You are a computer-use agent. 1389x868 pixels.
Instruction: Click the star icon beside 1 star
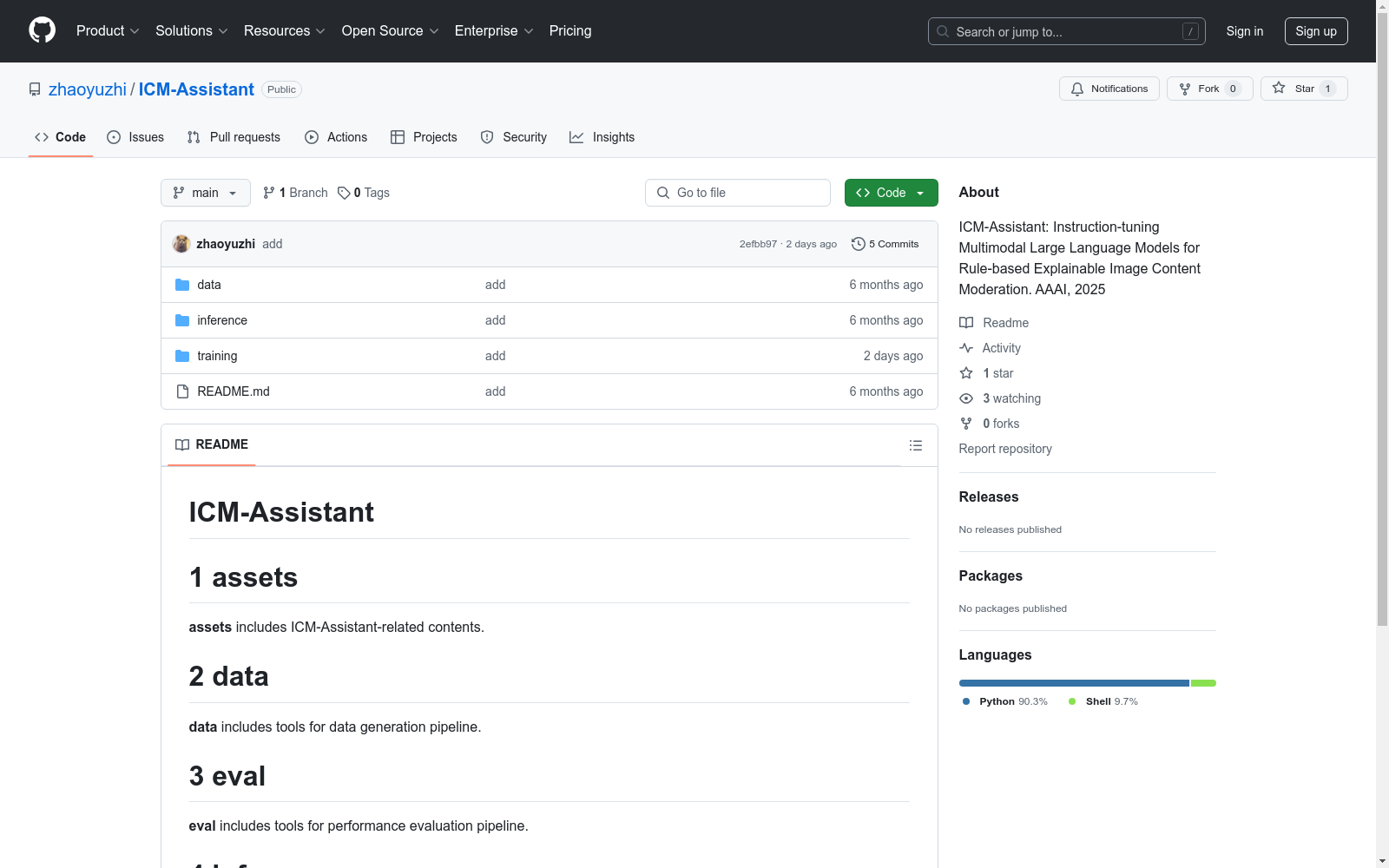[966, 373]
